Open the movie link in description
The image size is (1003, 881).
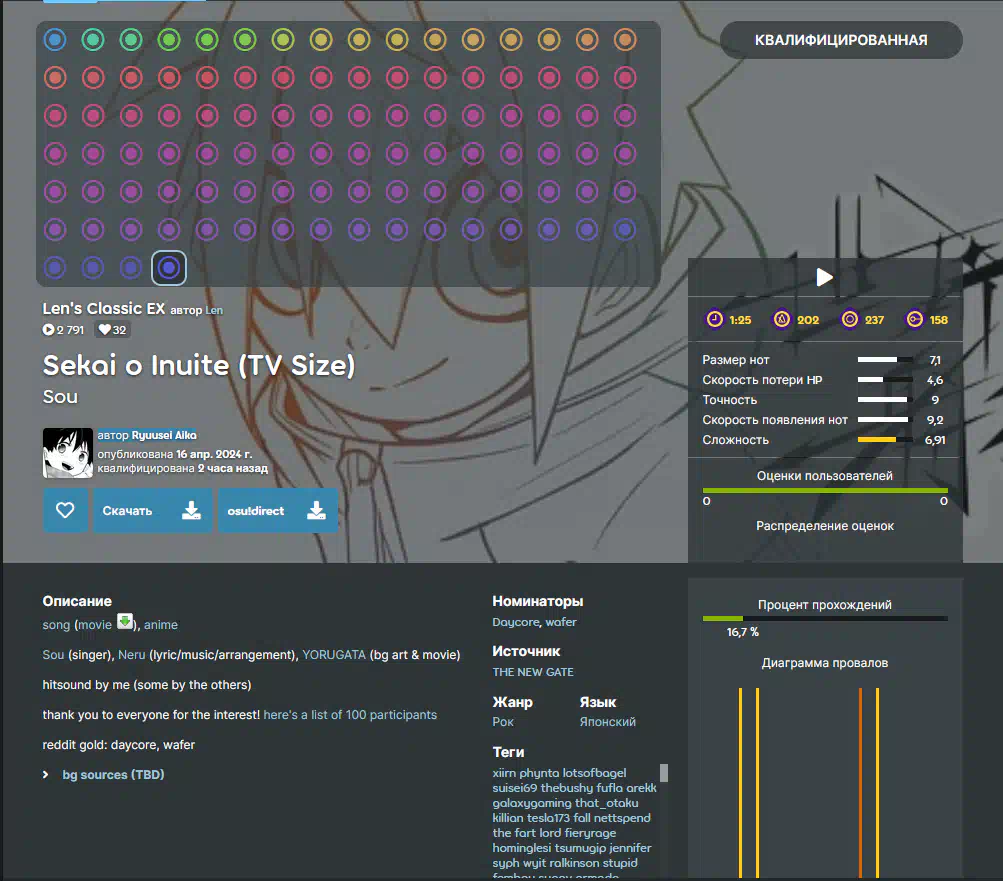pos(95,624)
